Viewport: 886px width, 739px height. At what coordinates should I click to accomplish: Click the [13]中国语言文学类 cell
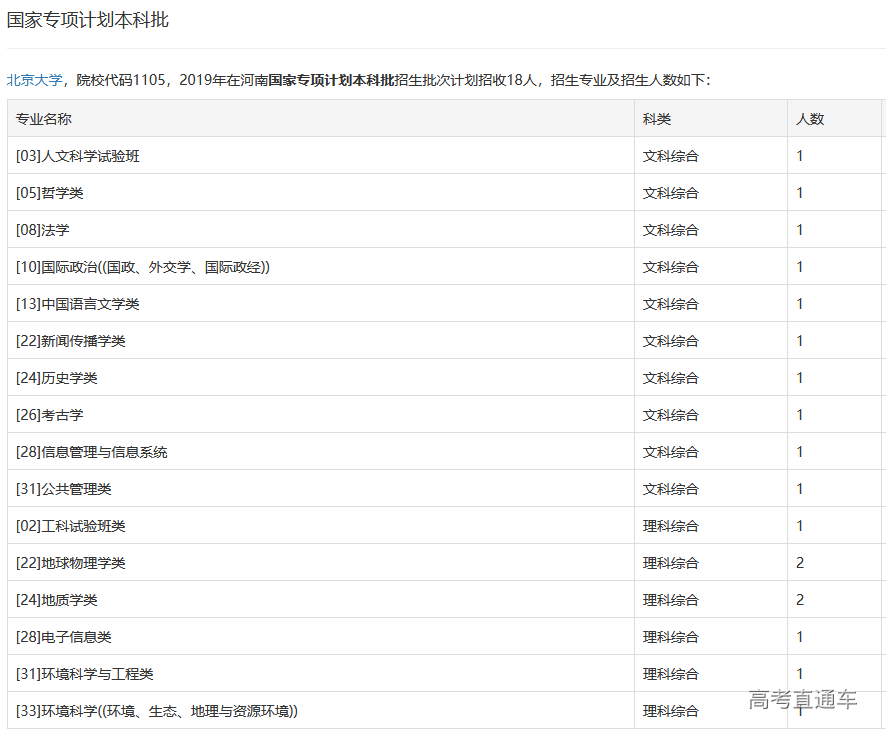click(78, 304)
